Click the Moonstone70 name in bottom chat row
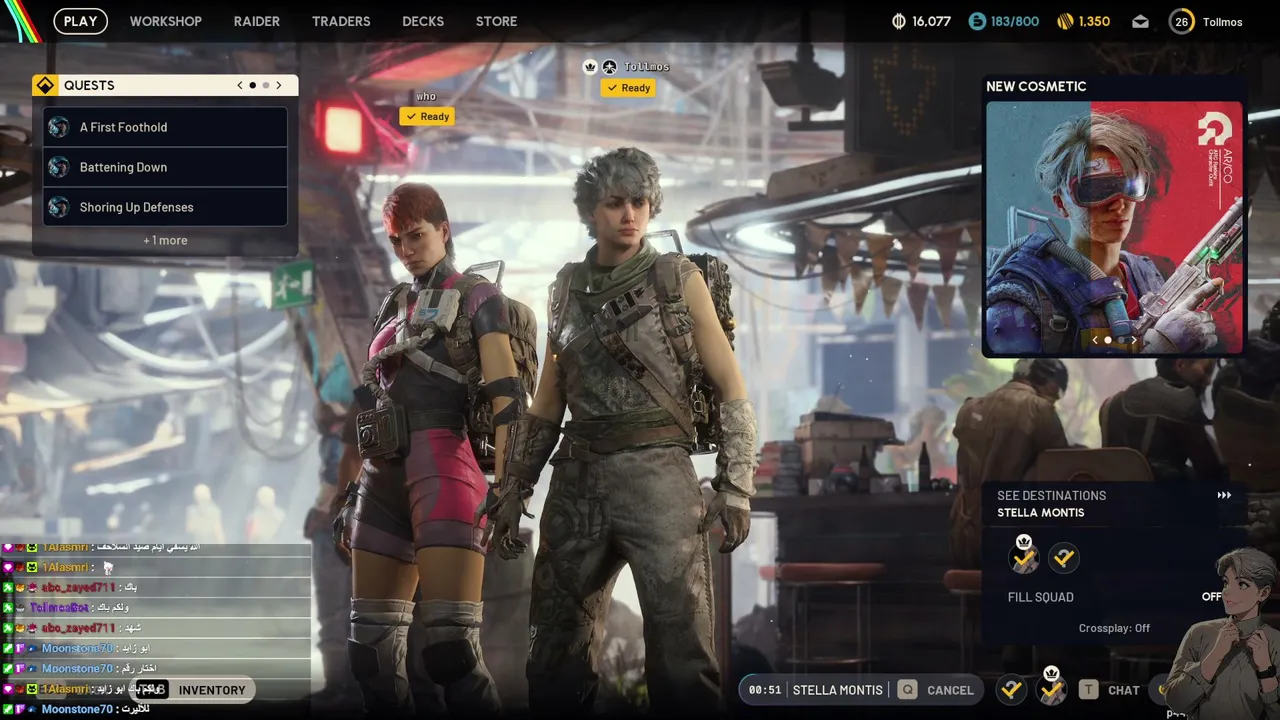The width and height of the screenshot is (1280, 720). tap(77, 709)
